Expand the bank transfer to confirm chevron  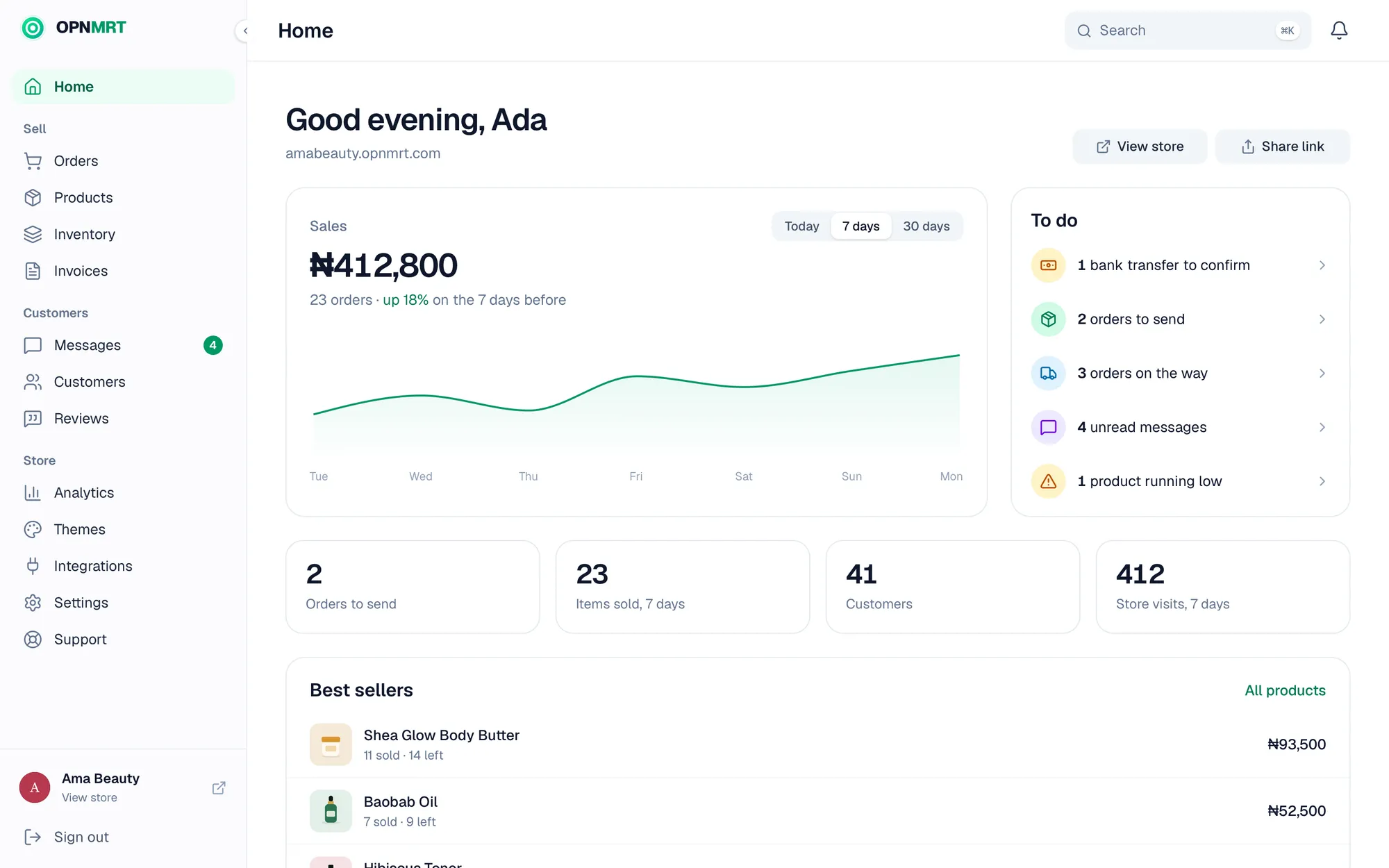1322,265
